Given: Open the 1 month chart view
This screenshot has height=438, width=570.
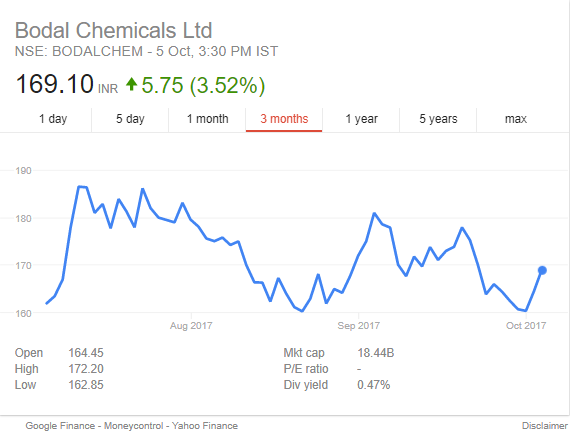Looking at the screenshot, I should (x=207, y=119).
